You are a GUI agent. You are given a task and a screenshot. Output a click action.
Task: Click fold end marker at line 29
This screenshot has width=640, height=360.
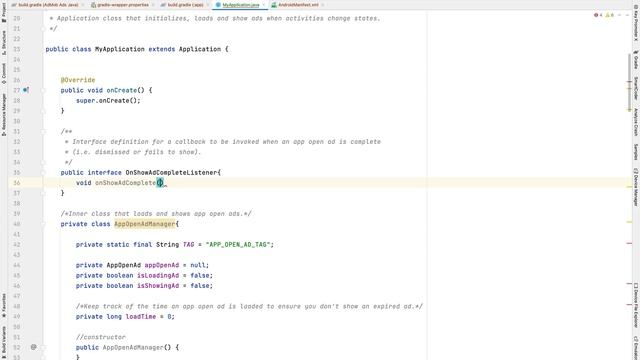click(x=43, y=111)
